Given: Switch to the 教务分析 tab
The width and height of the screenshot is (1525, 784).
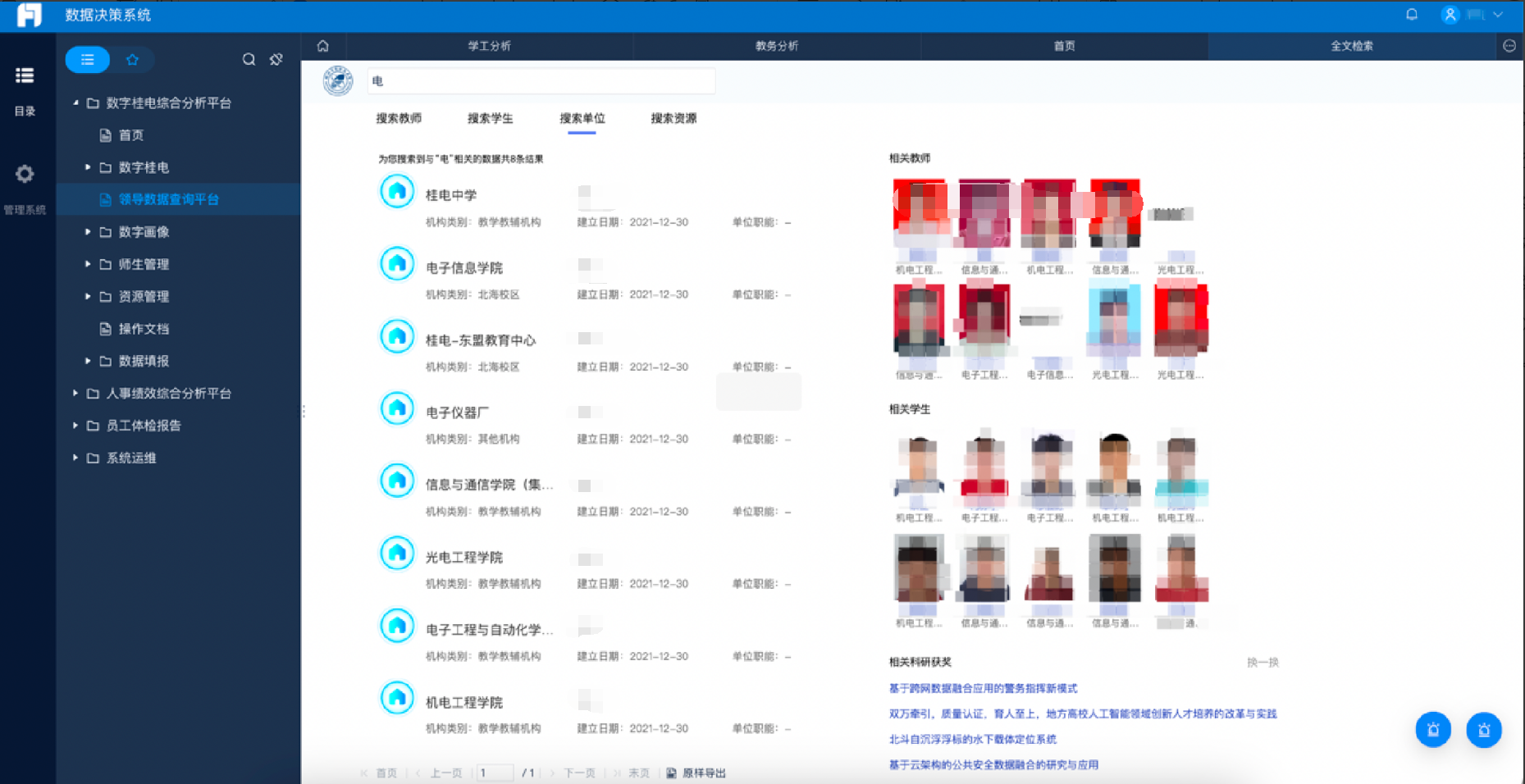Looking at the screenshot, I should click(776, 46).
